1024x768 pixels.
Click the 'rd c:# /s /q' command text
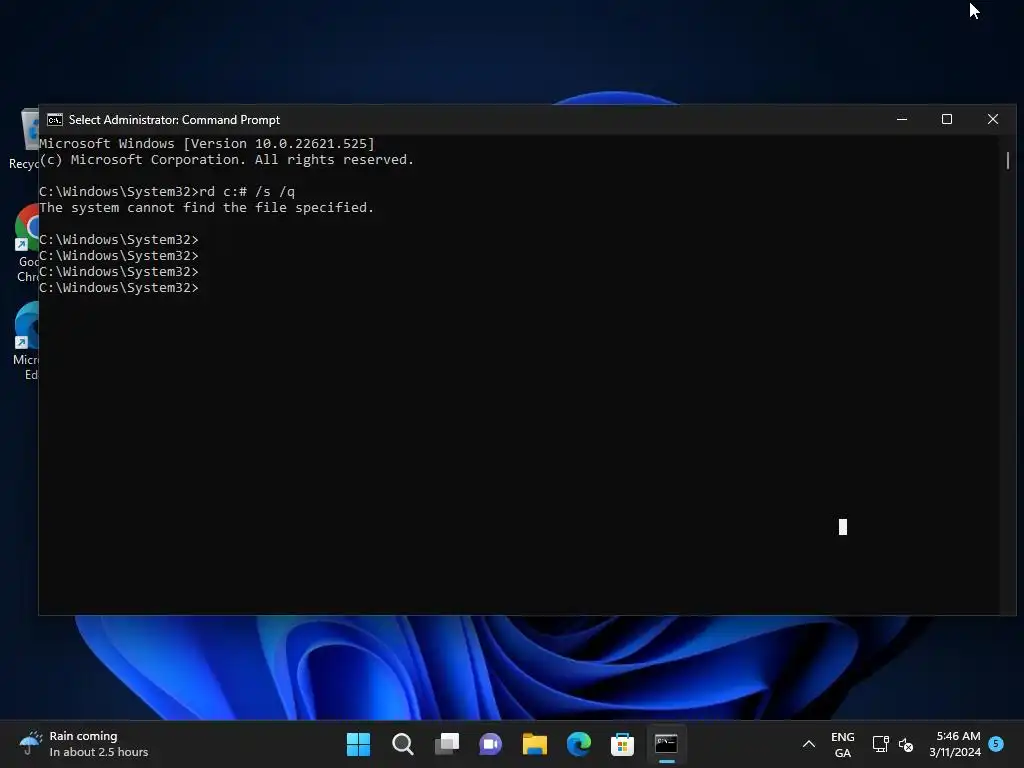click(x=247, y=192)
